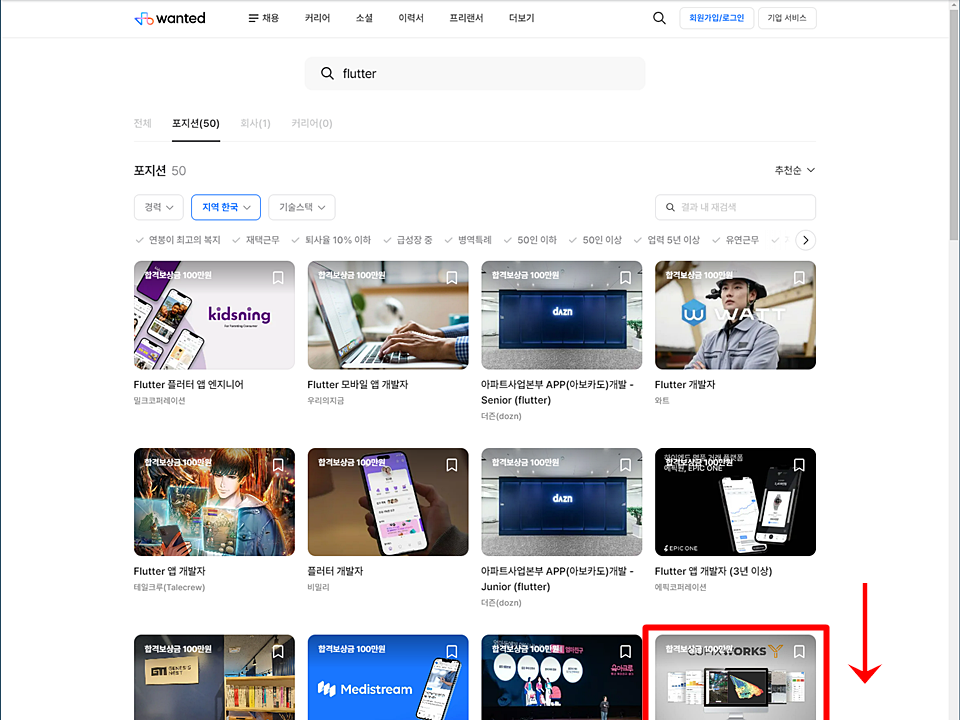960x720 pixels.
Task: Open 플러터 개발자 job title by 비밀리
Action: 335,571
